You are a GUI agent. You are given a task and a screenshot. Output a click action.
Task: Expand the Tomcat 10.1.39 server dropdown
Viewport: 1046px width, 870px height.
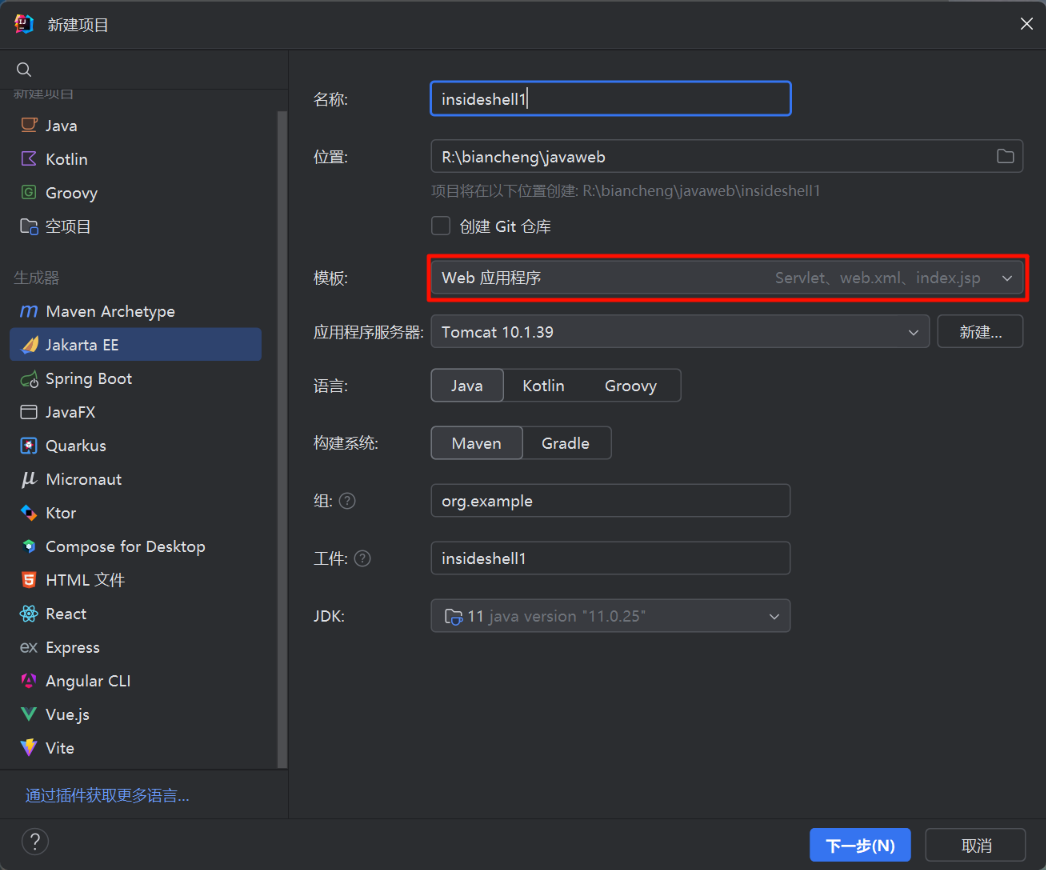[x=679, y=332]
